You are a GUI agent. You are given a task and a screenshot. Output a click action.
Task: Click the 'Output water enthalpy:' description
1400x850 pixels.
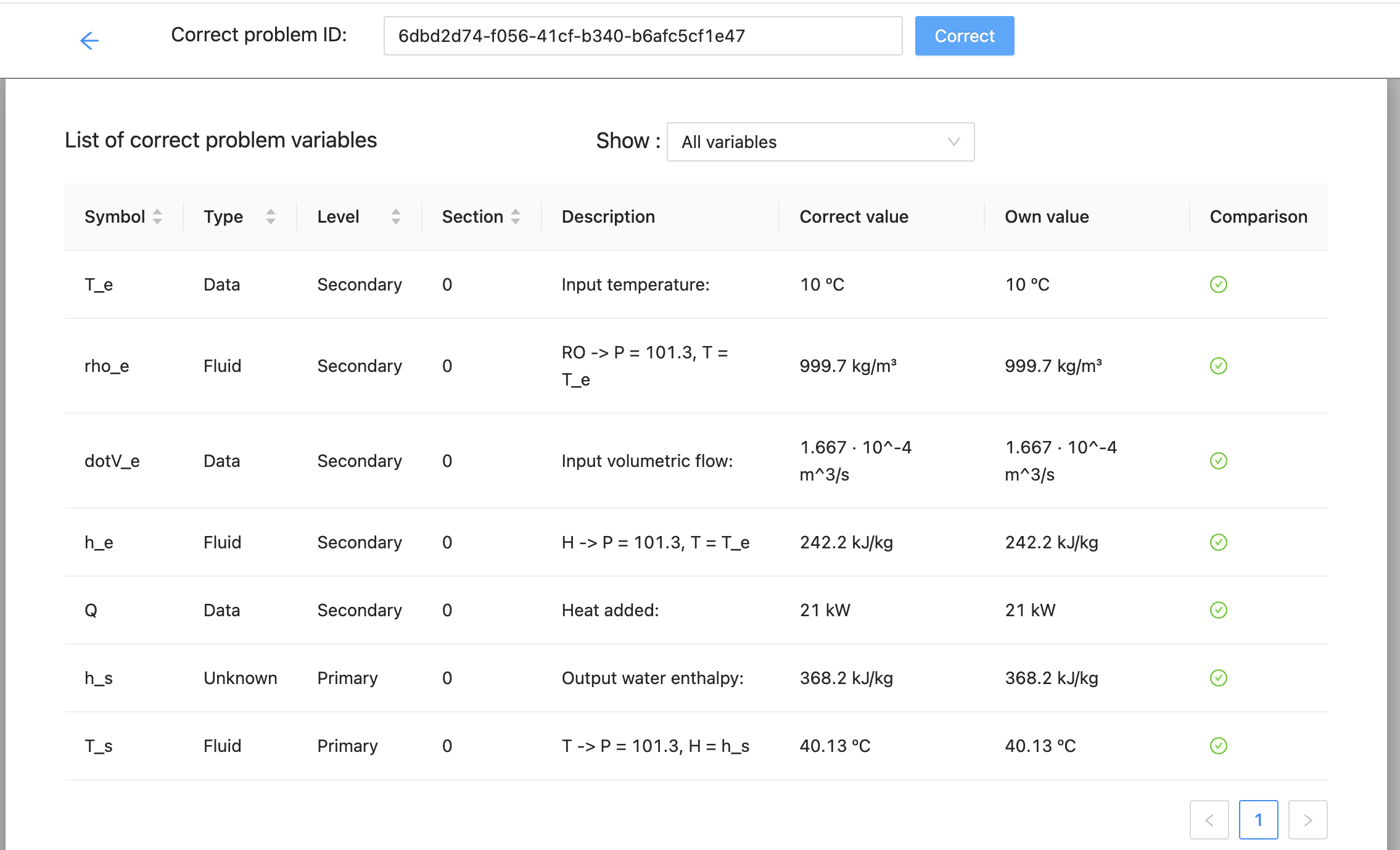coord(653,678)
